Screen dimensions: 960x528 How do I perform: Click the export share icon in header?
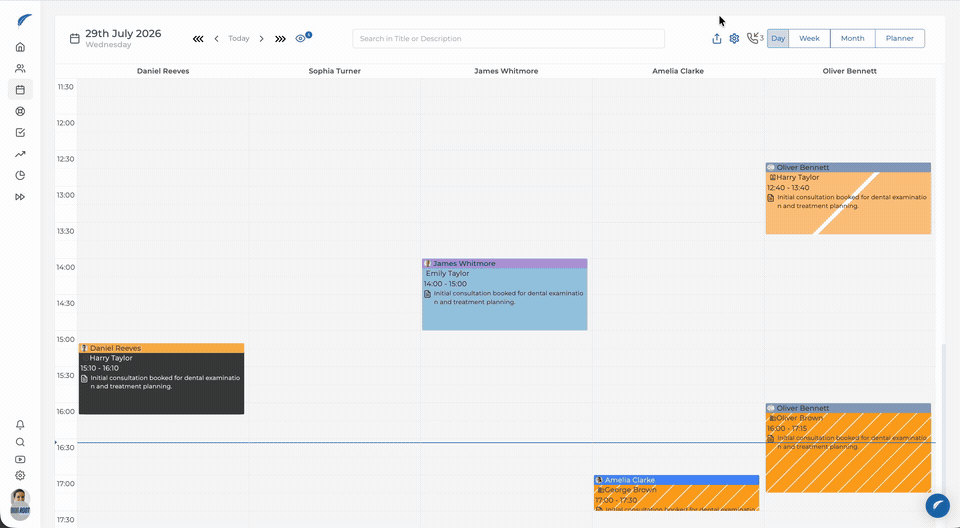coord(716,39)
